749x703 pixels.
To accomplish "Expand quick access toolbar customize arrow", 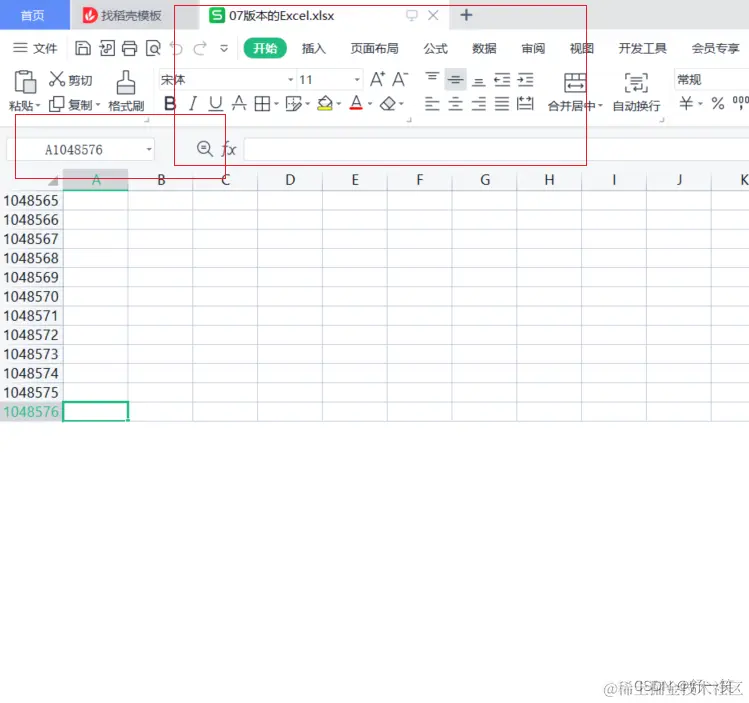I will tap(224, 48).
